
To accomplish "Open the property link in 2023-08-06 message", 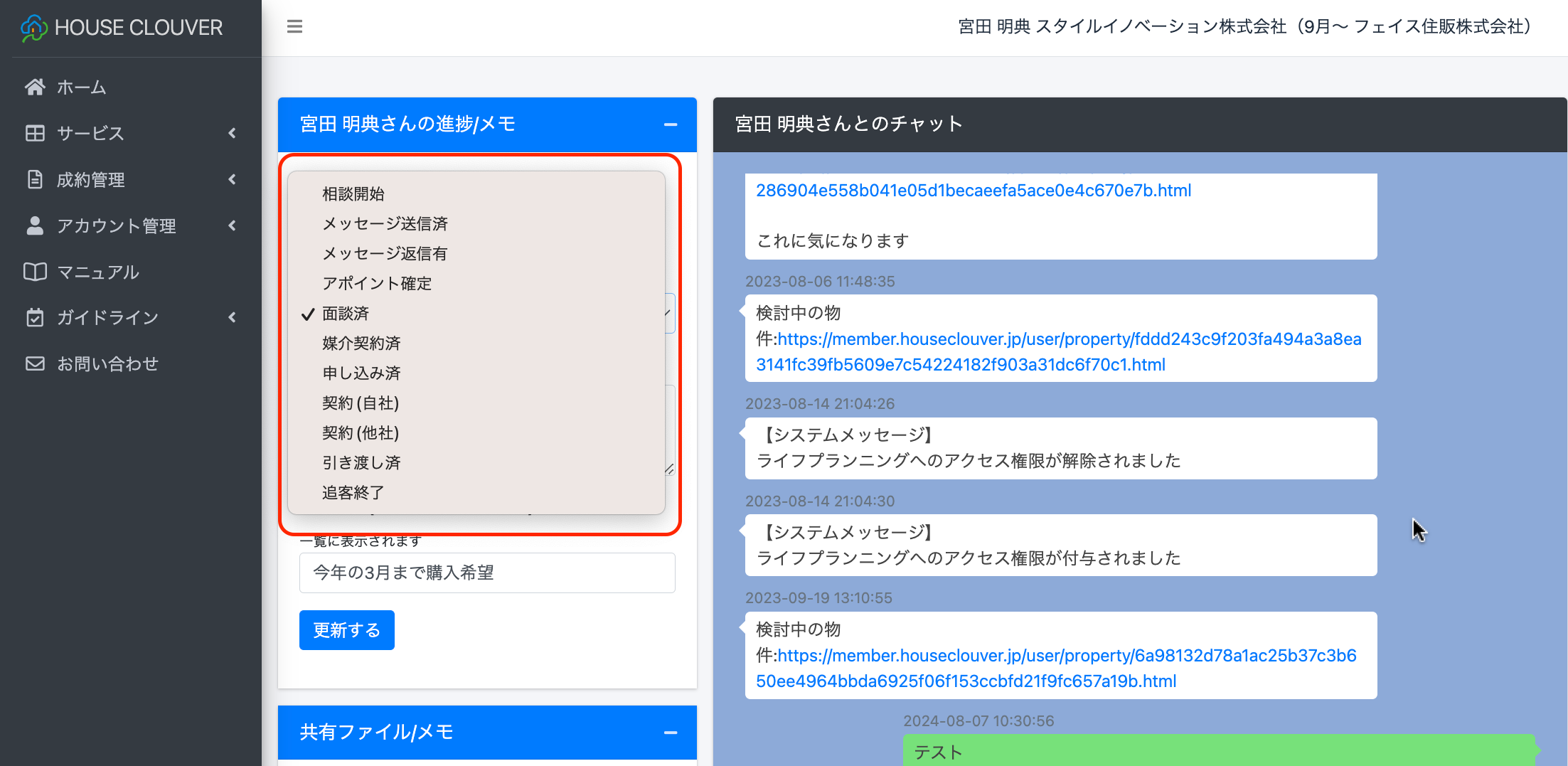I will click(1069, 340).
